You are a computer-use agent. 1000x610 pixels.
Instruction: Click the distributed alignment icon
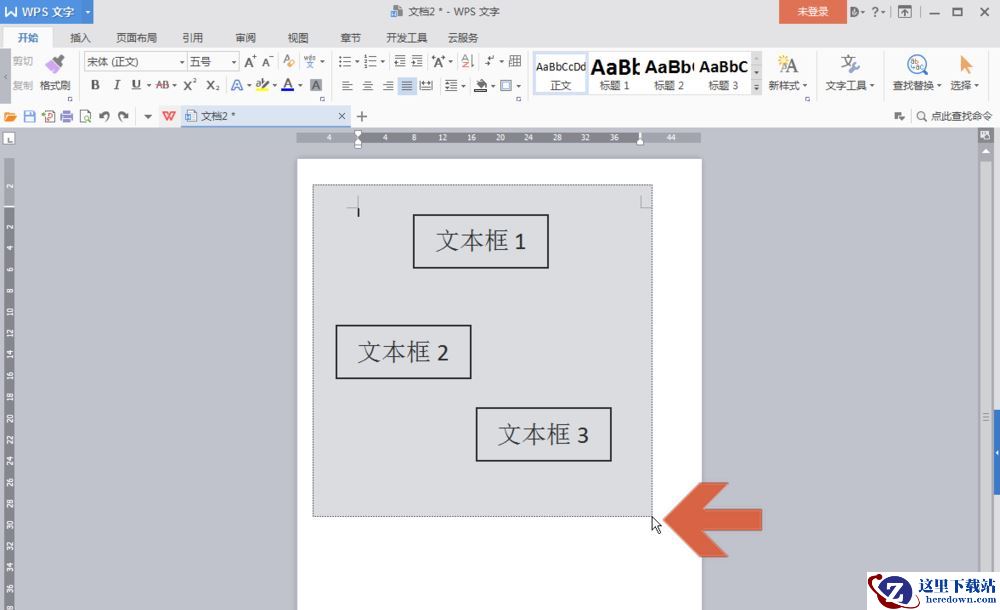pyautogui.click(x=426, y=86)
